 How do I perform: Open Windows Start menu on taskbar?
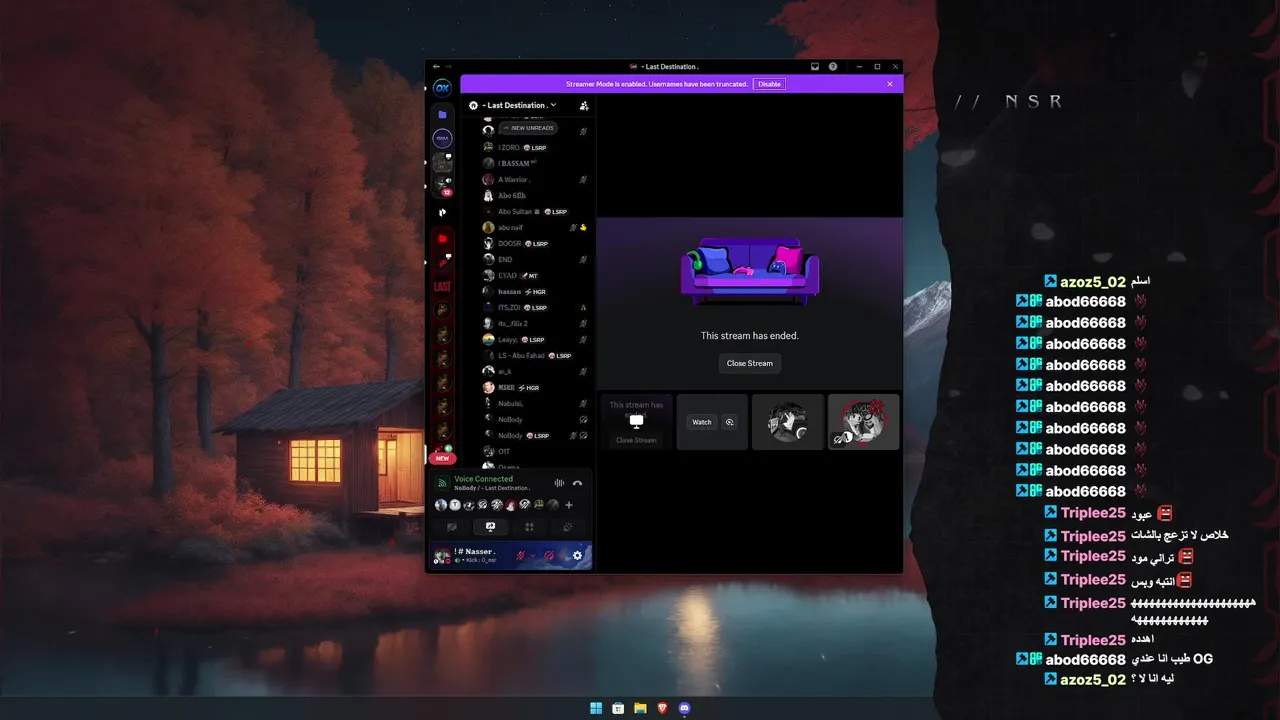[596, 708]
